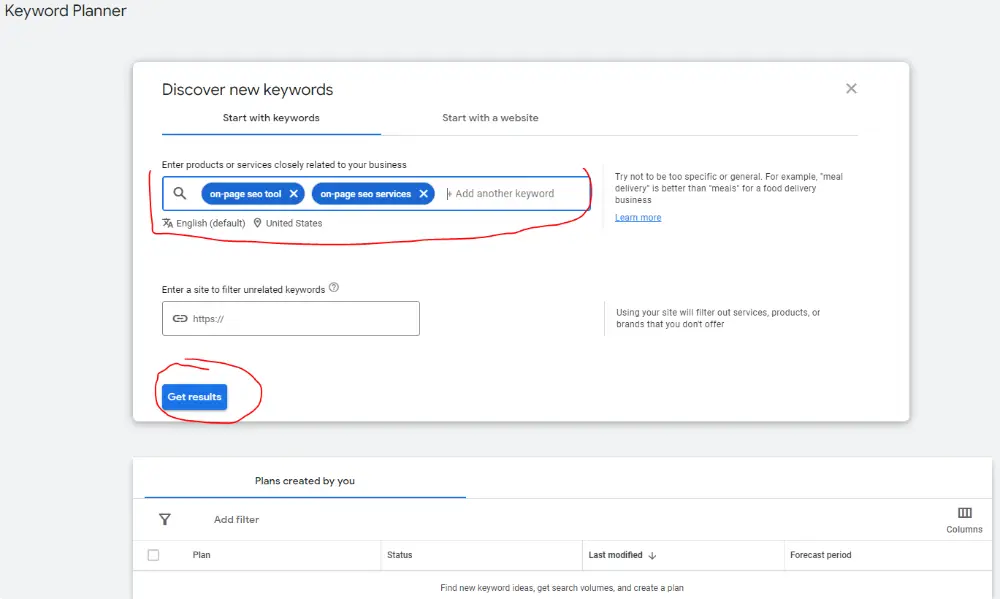The height and width of the screenshot is (599, 1000).
Task: Open the Columns settings icon
Action: click(964, 513)
